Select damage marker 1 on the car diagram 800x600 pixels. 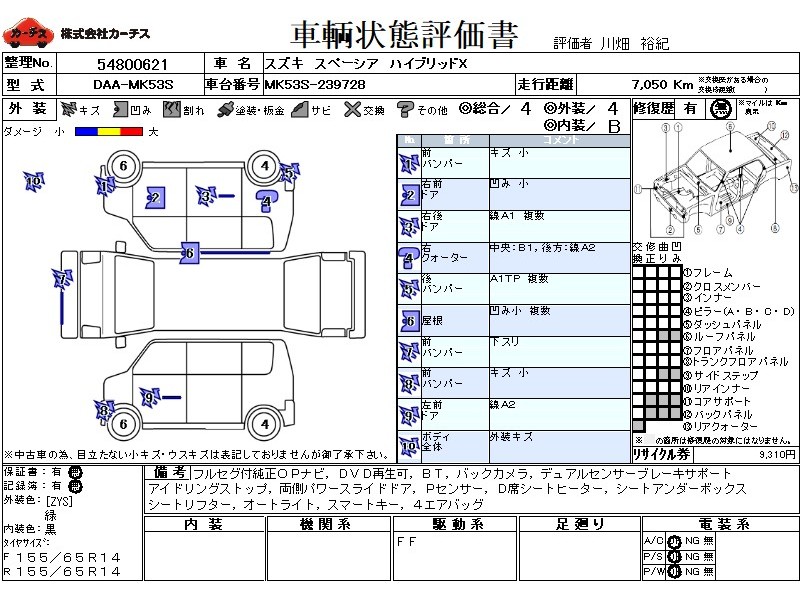click(105, 186)
